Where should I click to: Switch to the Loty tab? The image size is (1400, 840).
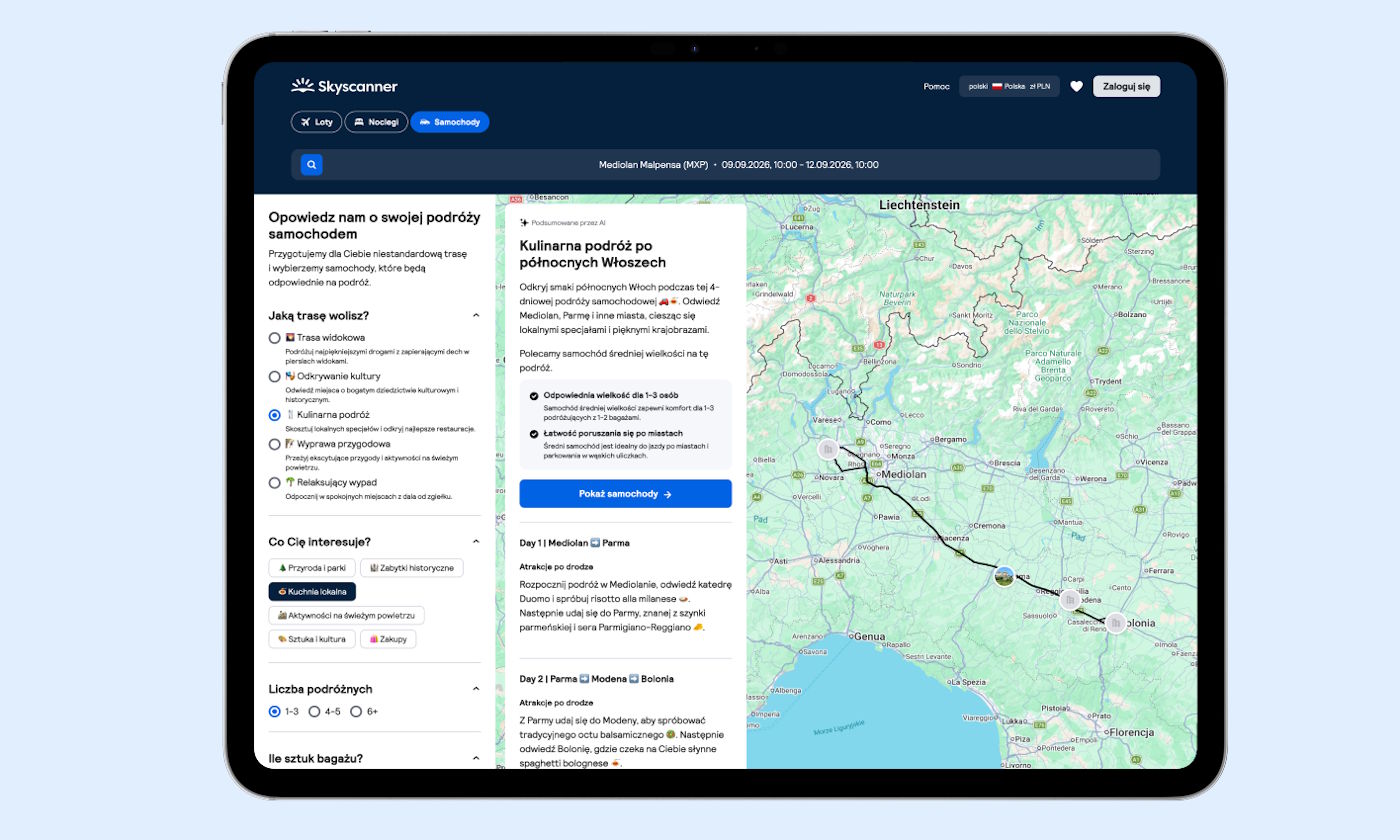(316, 122)
